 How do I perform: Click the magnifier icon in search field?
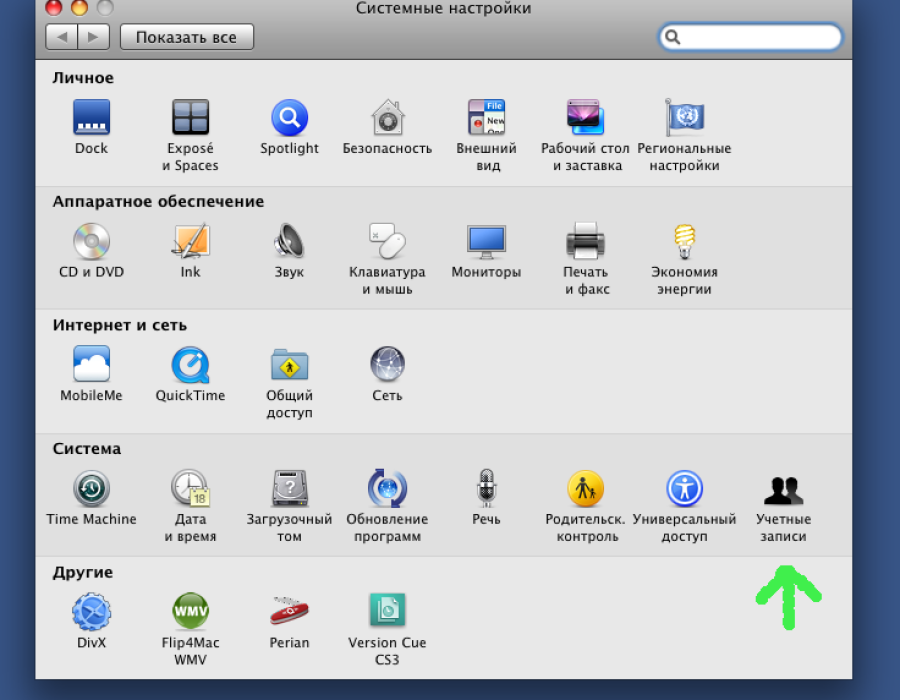[673, 37]
